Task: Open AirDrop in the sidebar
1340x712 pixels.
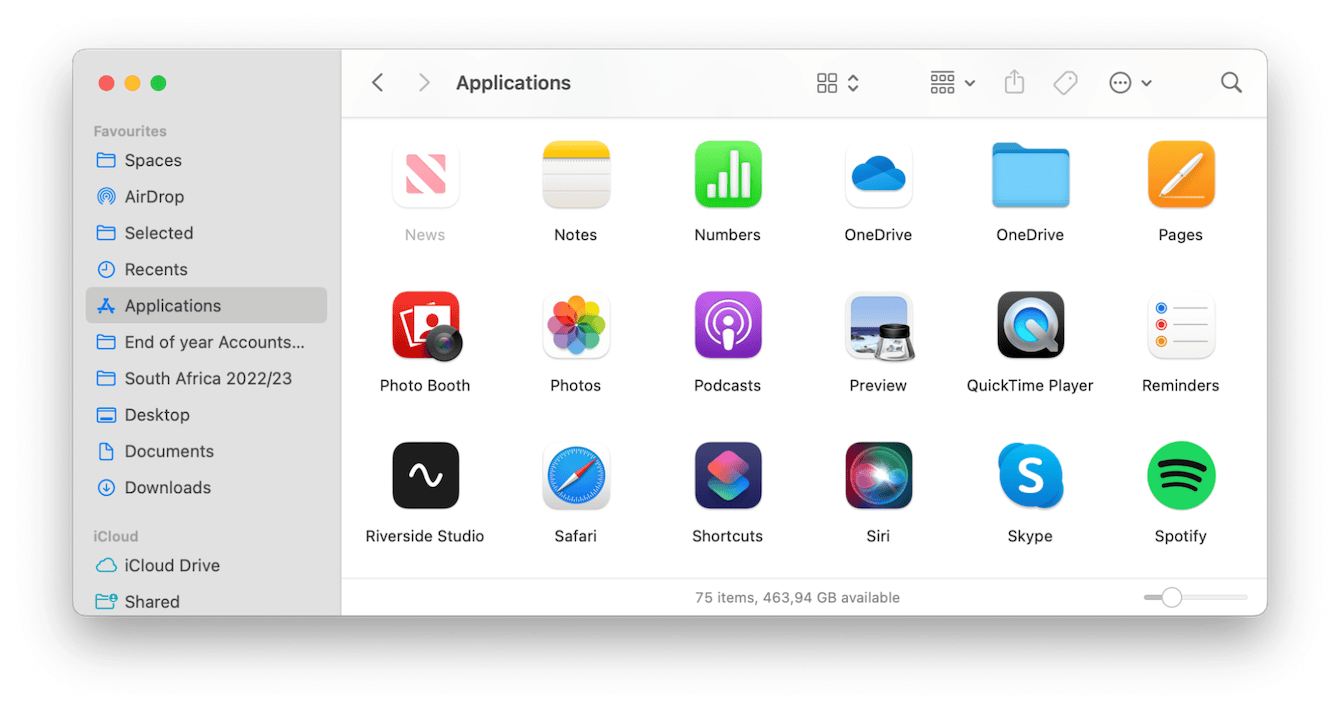Action: (206, 197)
